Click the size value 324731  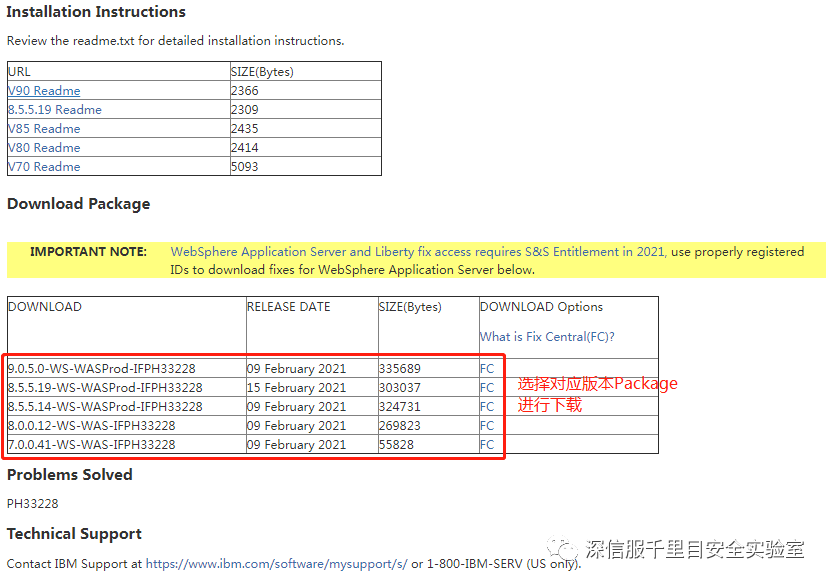click(x=400, y=407)
